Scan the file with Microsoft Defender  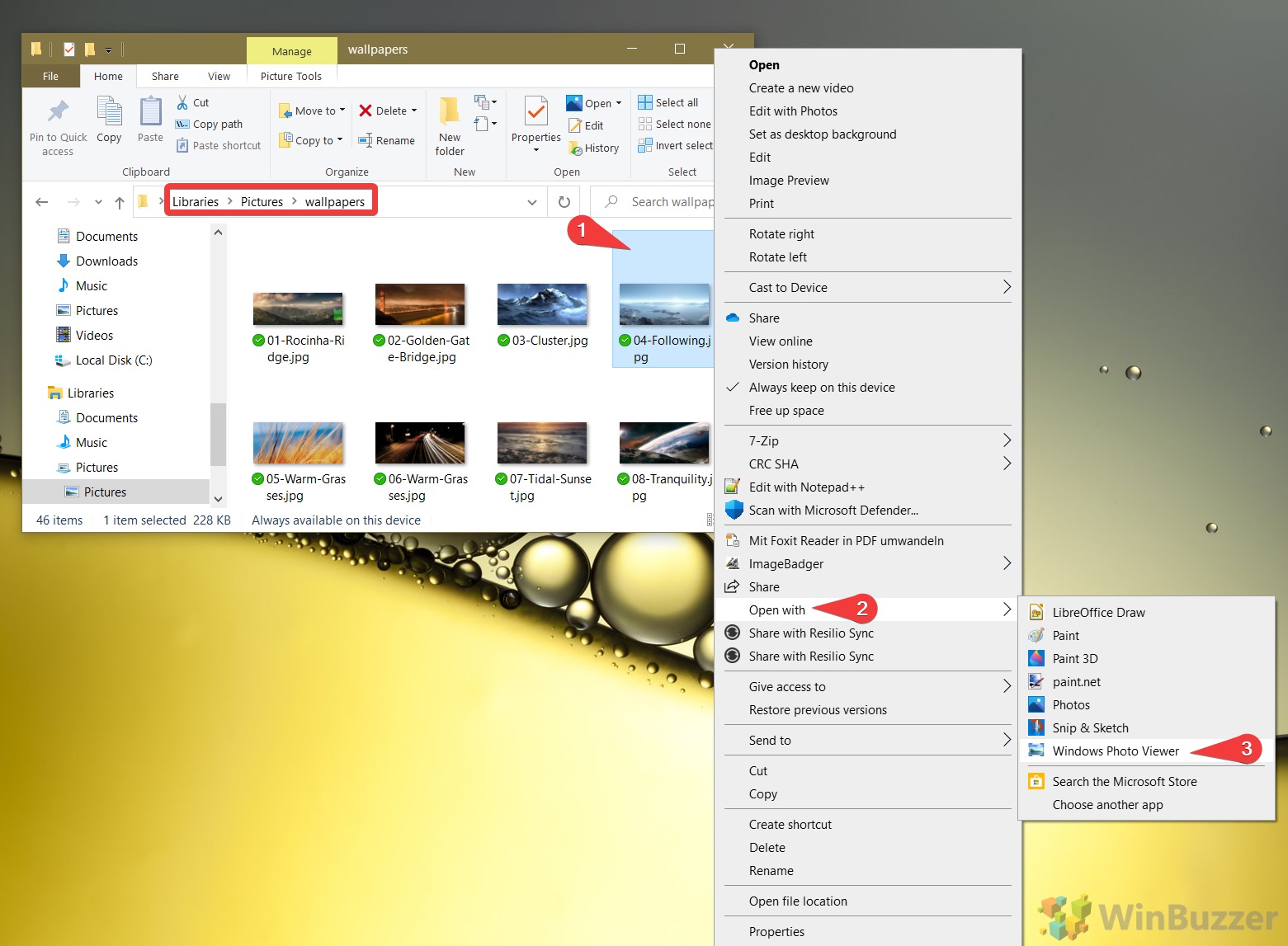click(833, 510)
